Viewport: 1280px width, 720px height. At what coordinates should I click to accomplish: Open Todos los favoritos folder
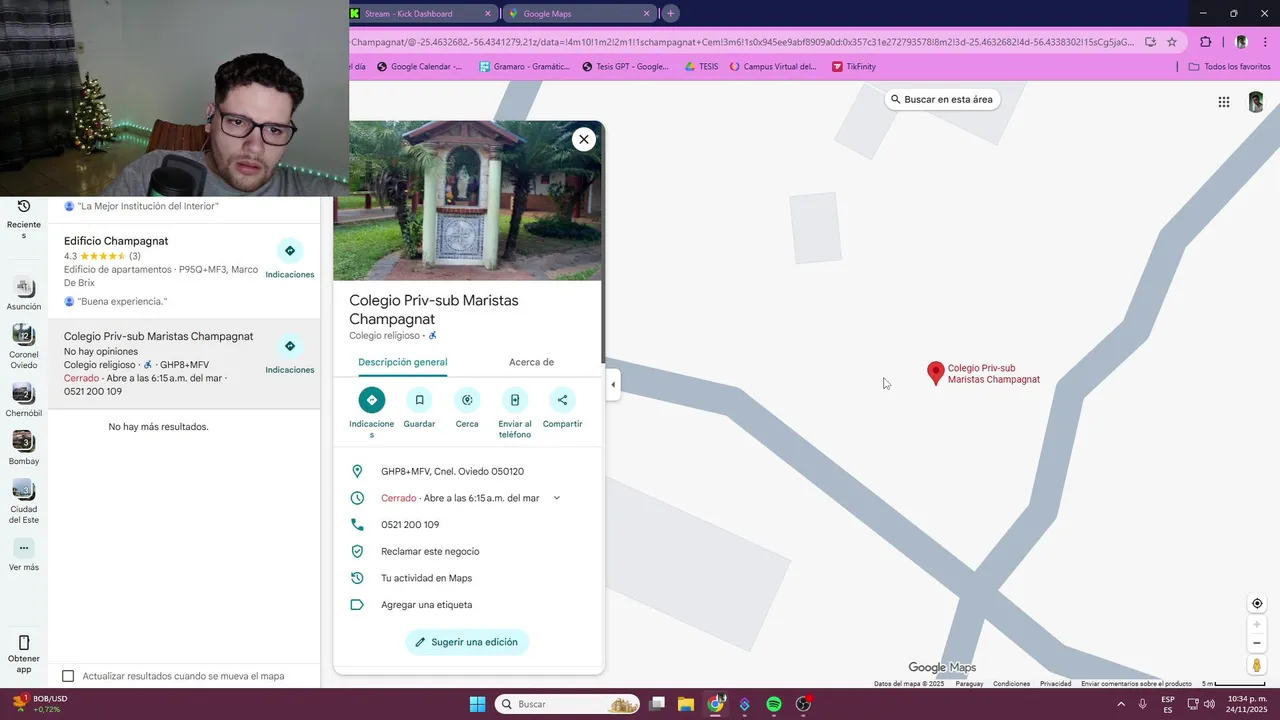coord(1229,67)
